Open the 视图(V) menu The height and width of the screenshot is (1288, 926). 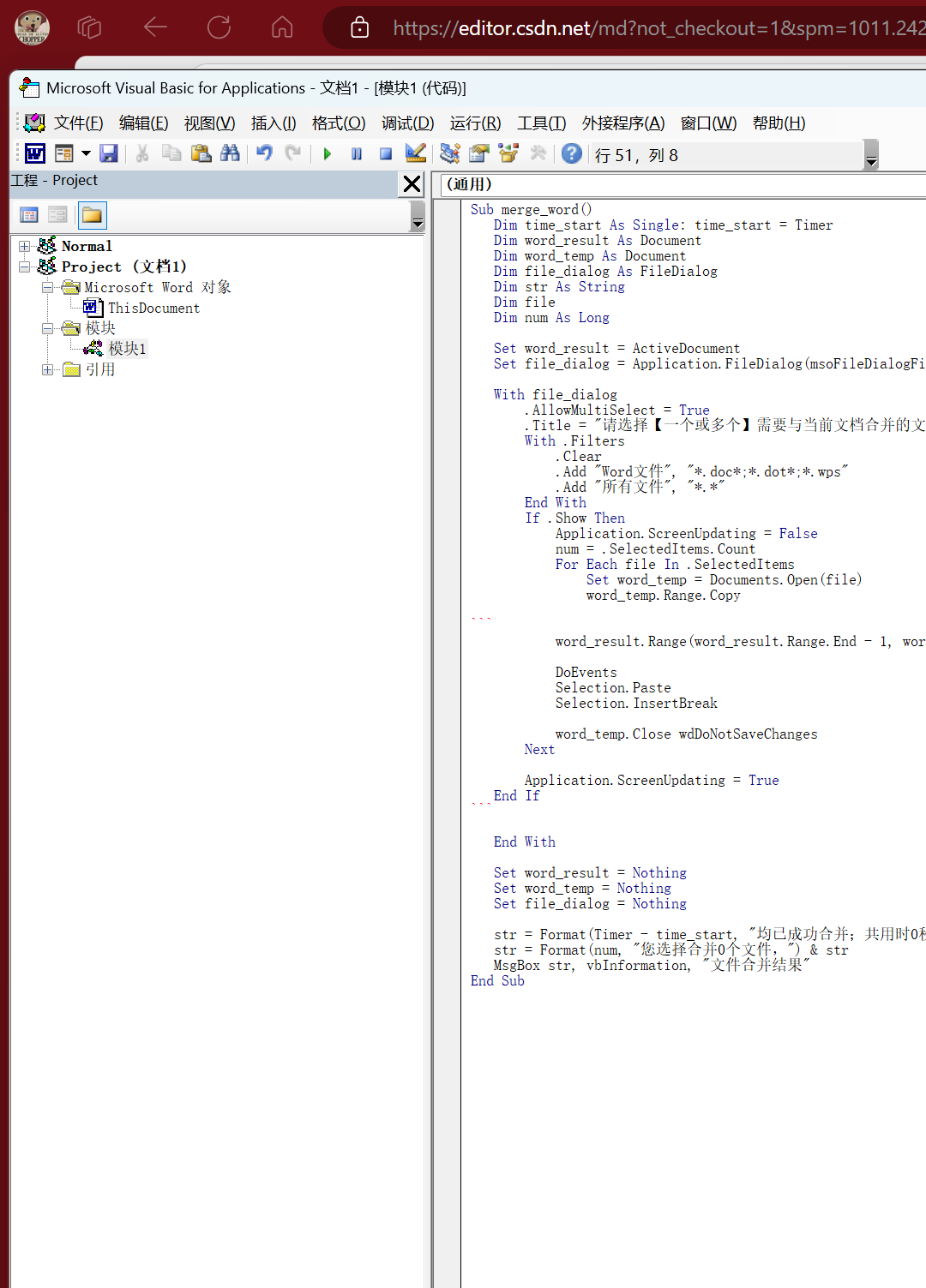point(209,123)
